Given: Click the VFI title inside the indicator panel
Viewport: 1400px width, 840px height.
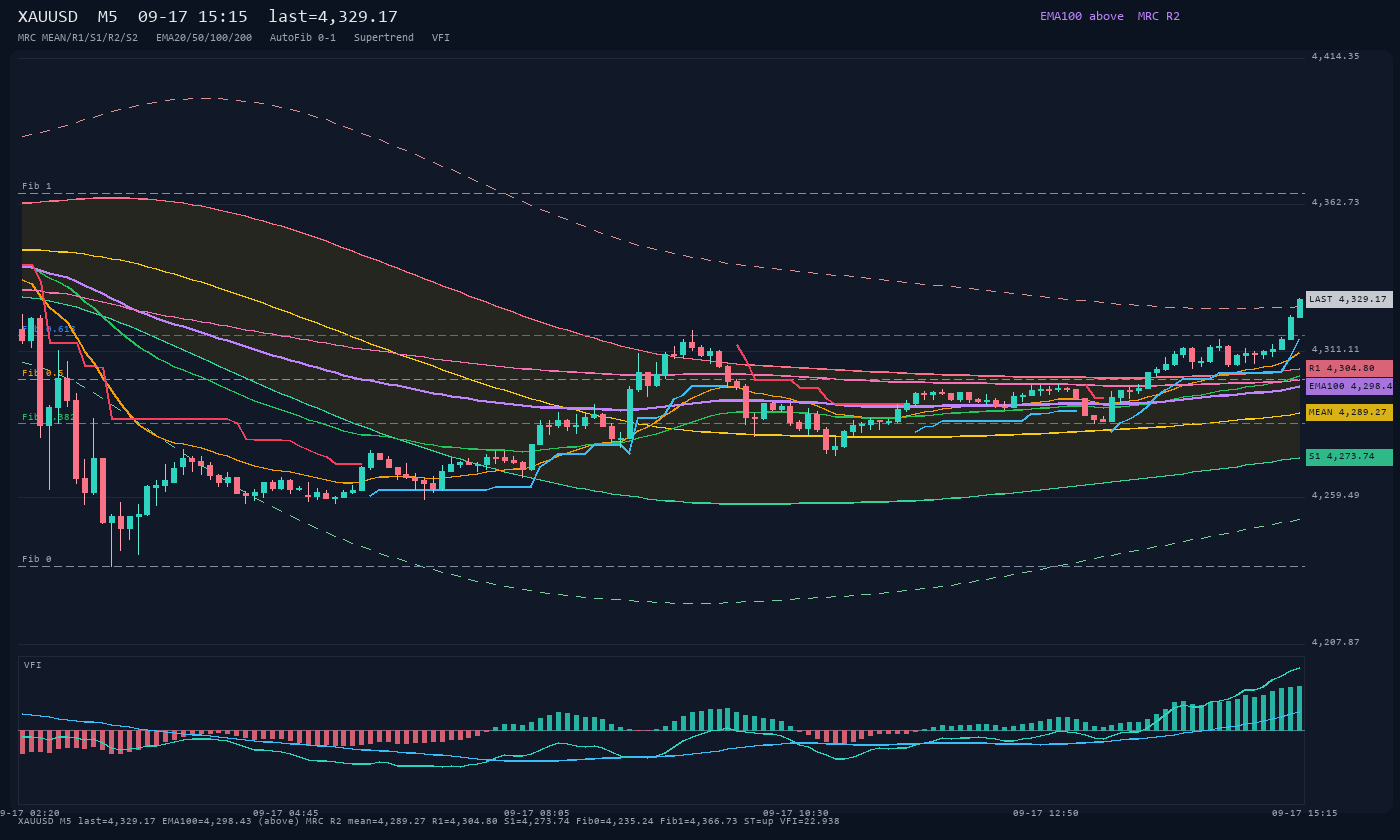Looking at the screenshot, I should tap(33, 665).
